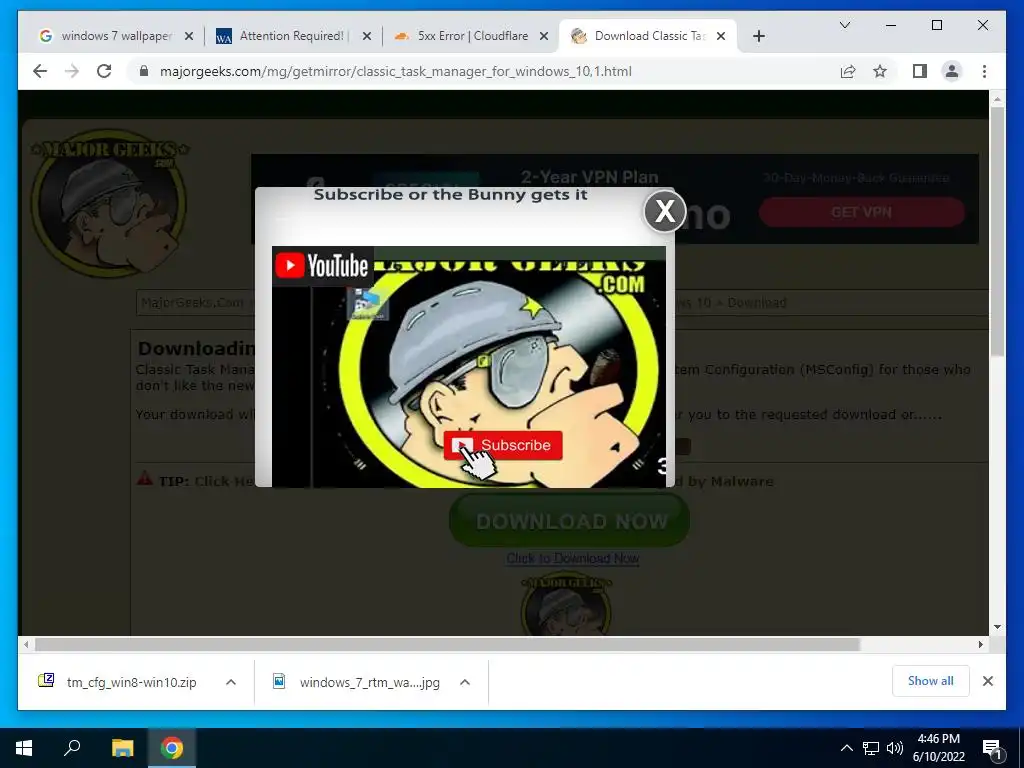
Task: Click the scroll right arrow
Action: point(981,645)
